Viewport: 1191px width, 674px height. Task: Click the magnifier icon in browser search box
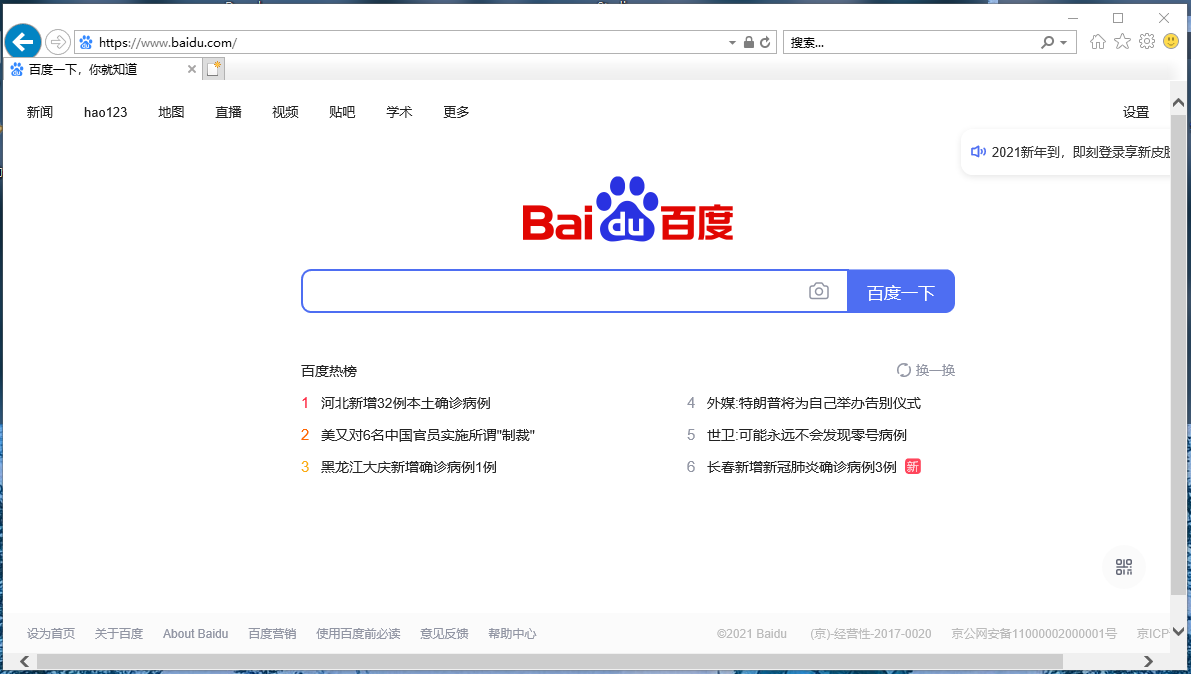point(1047,43)
